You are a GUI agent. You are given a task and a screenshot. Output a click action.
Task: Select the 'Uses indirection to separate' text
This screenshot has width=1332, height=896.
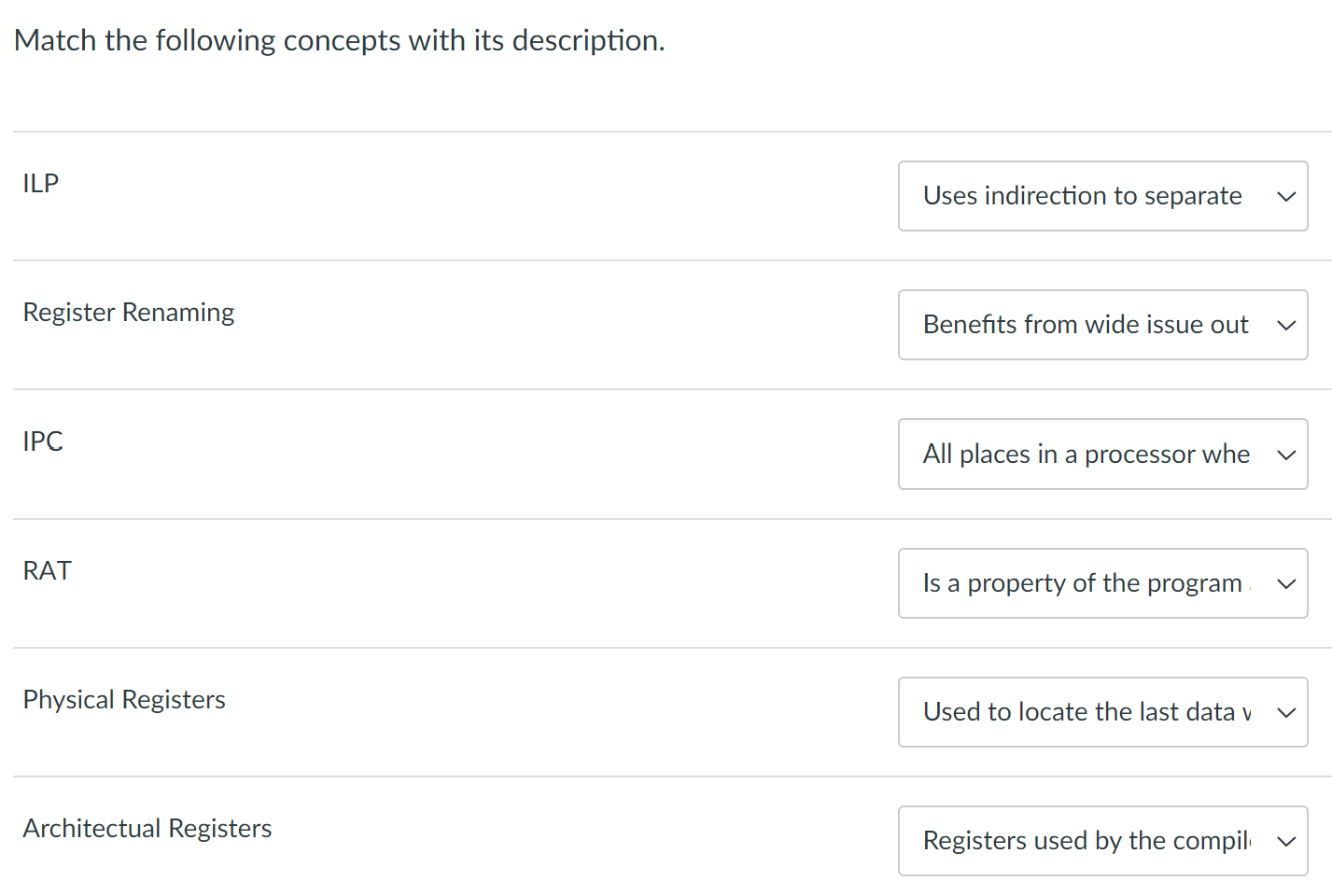pos(1083,196)
